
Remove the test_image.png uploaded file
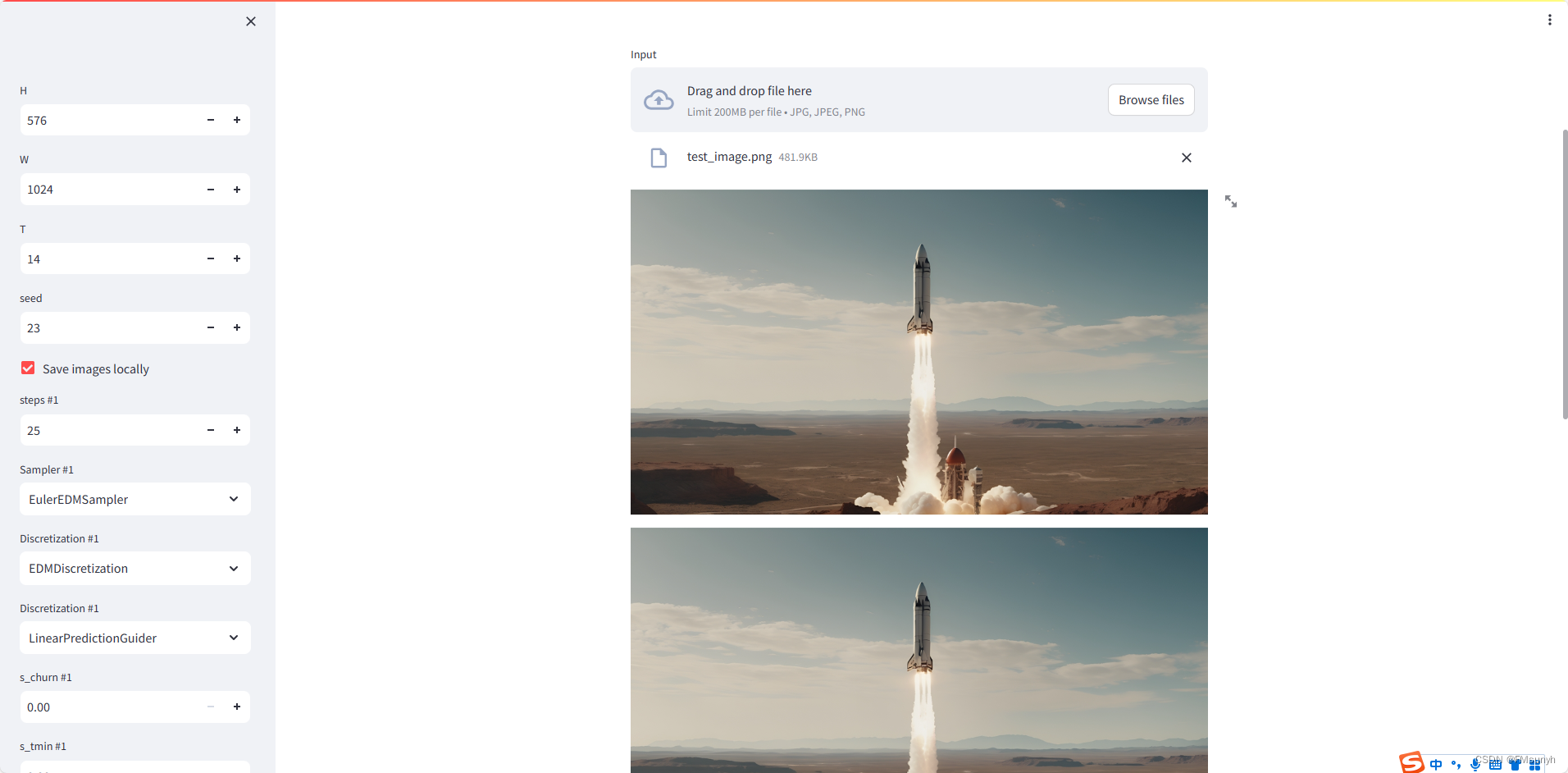point(1186,158)
